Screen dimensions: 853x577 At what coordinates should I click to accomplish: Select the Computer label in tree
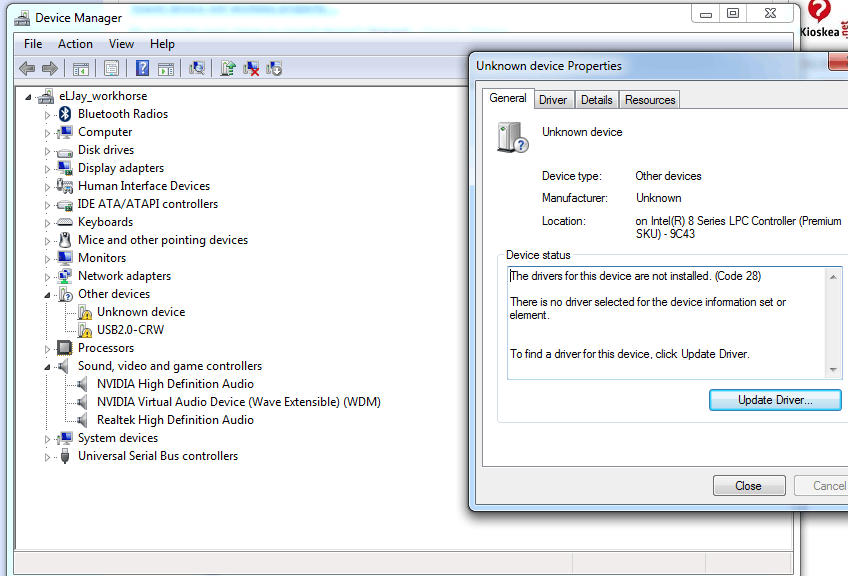[105, 132]
